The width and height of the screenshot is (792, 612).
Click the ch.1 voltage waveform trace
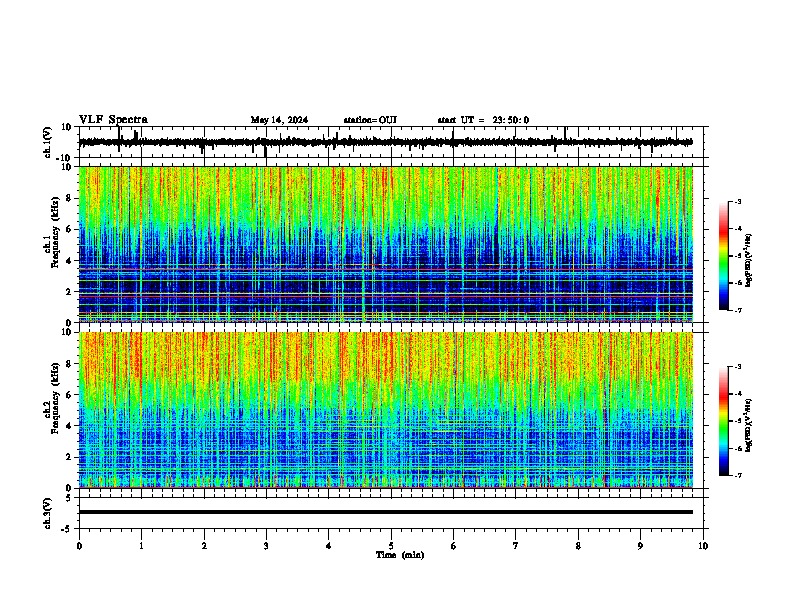click(385, 142)
